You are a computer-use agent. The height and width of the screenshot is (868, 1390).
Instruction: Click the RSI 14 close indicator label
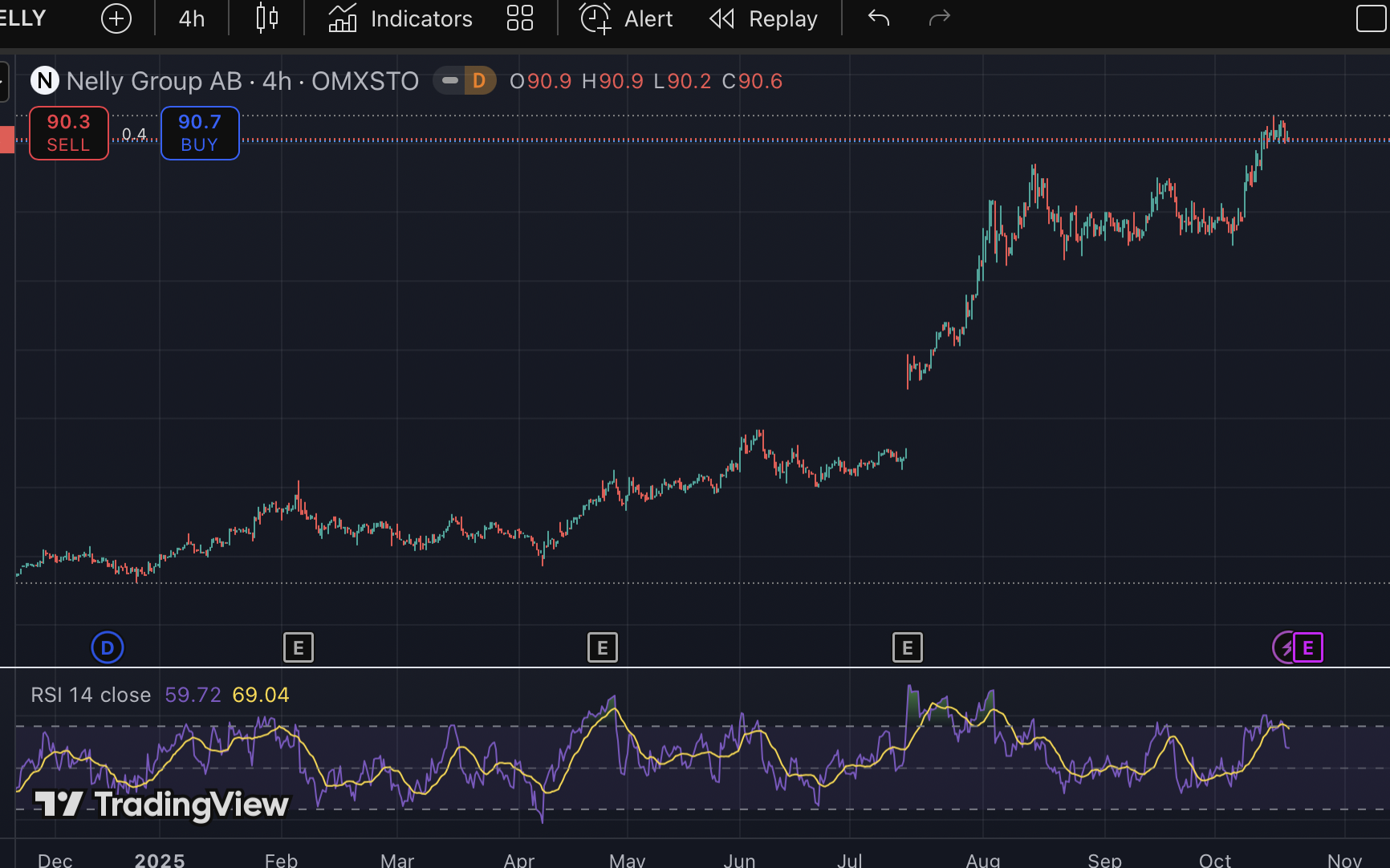point(91,695)
